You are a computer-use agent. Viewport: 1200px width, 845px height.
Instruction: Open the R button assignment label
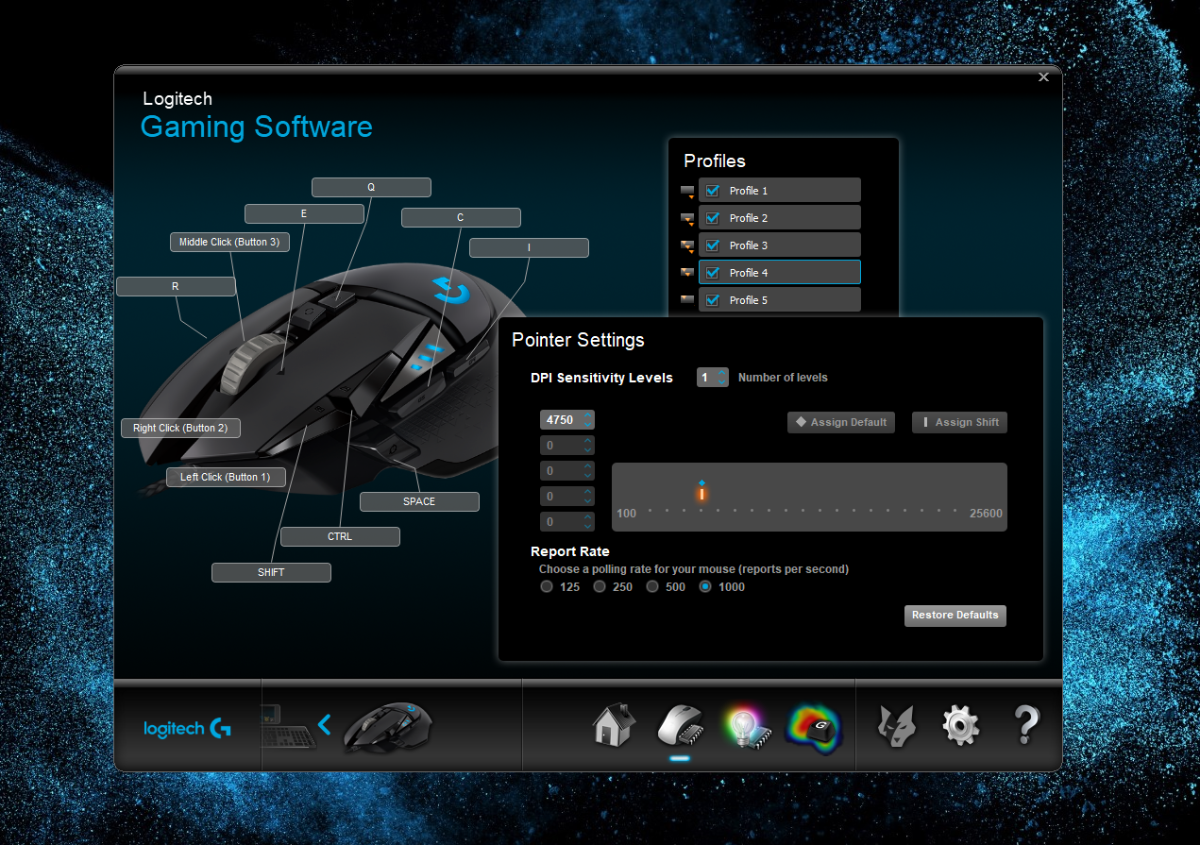coord(176,287)
